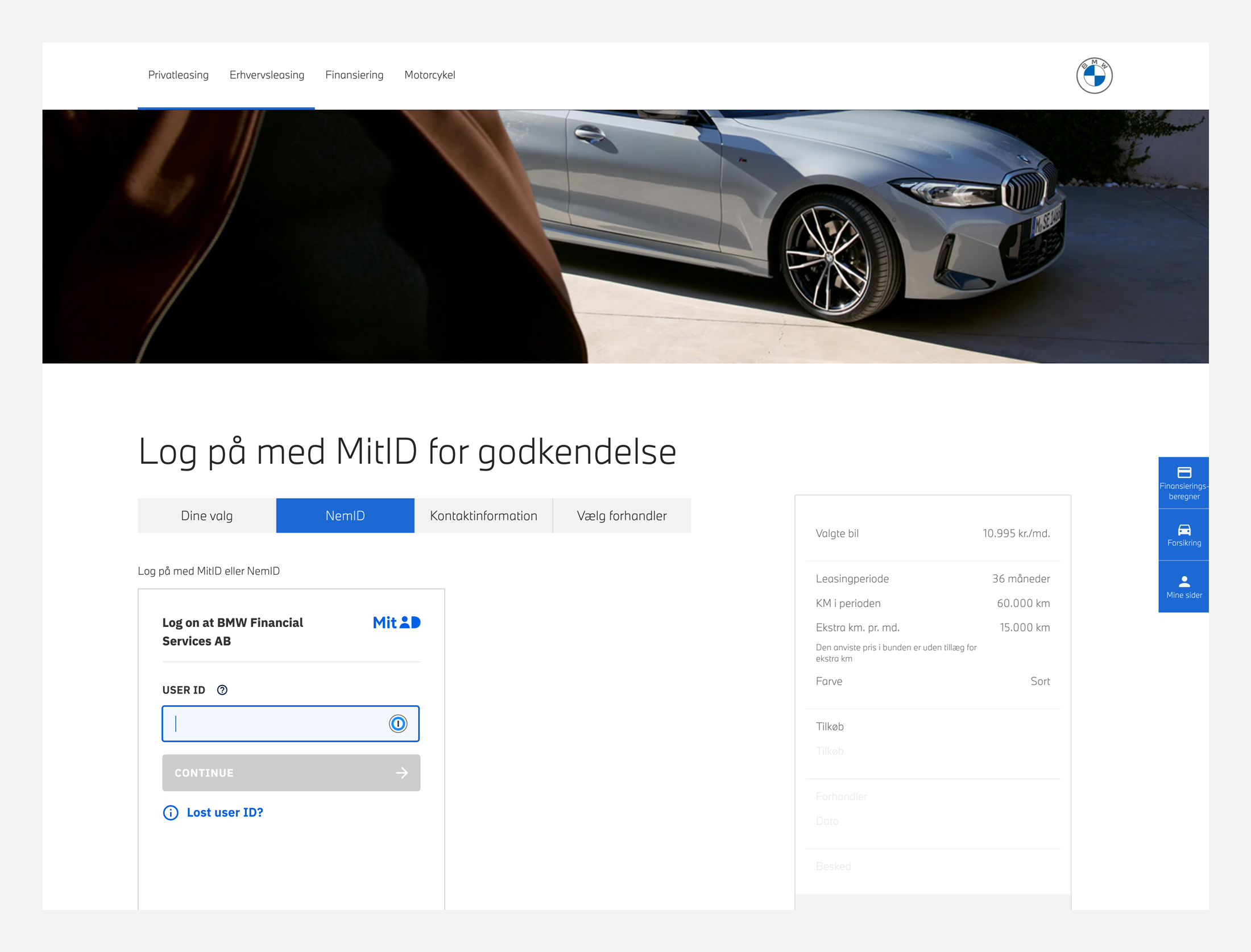Click the 36 måneder value
This screenshot has width=1251, height=952.
(1021, 579)
